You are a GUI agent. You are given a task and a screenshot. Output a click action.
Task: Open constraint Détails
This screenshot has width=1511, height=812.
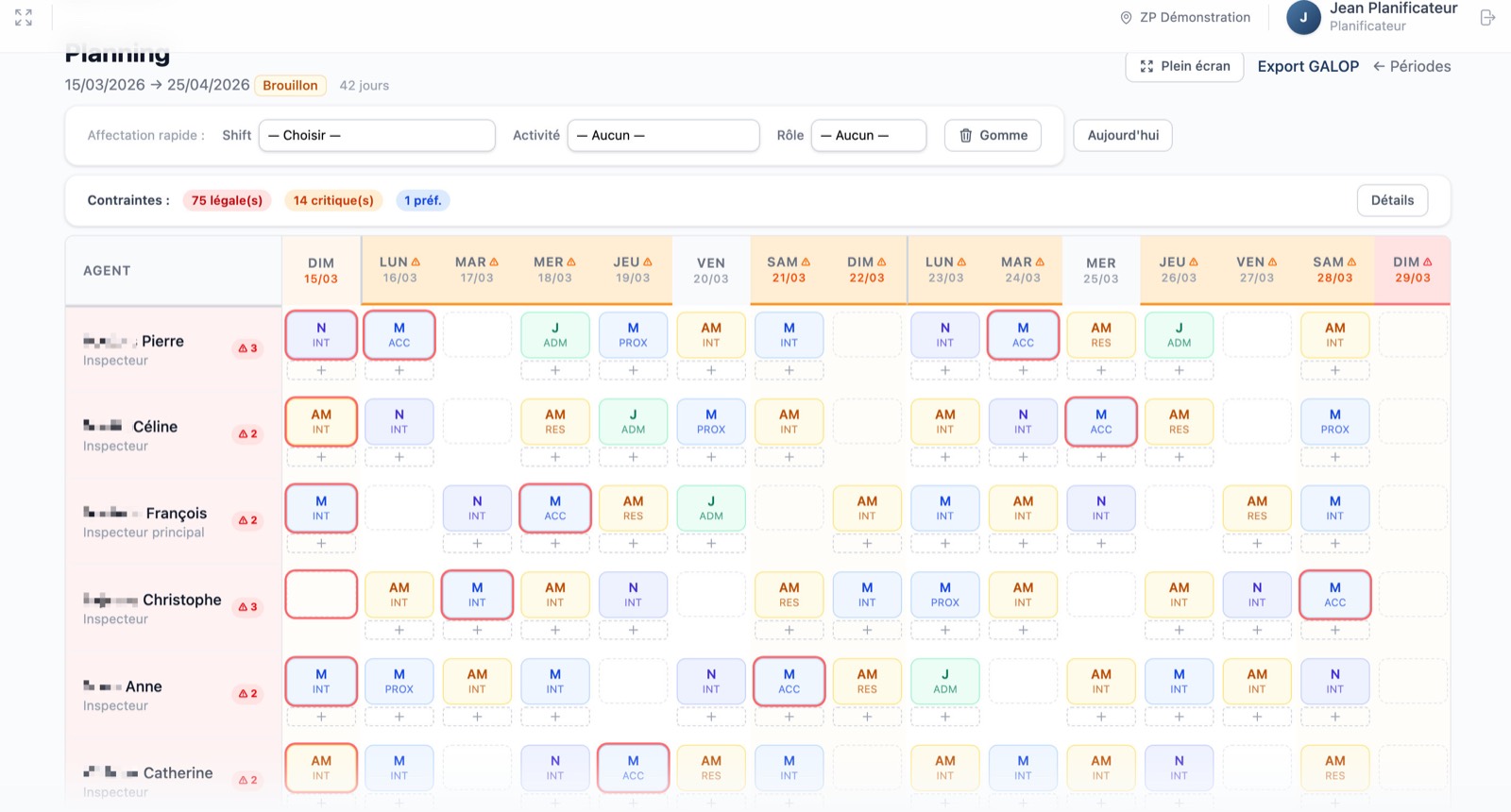(1392, 200)
